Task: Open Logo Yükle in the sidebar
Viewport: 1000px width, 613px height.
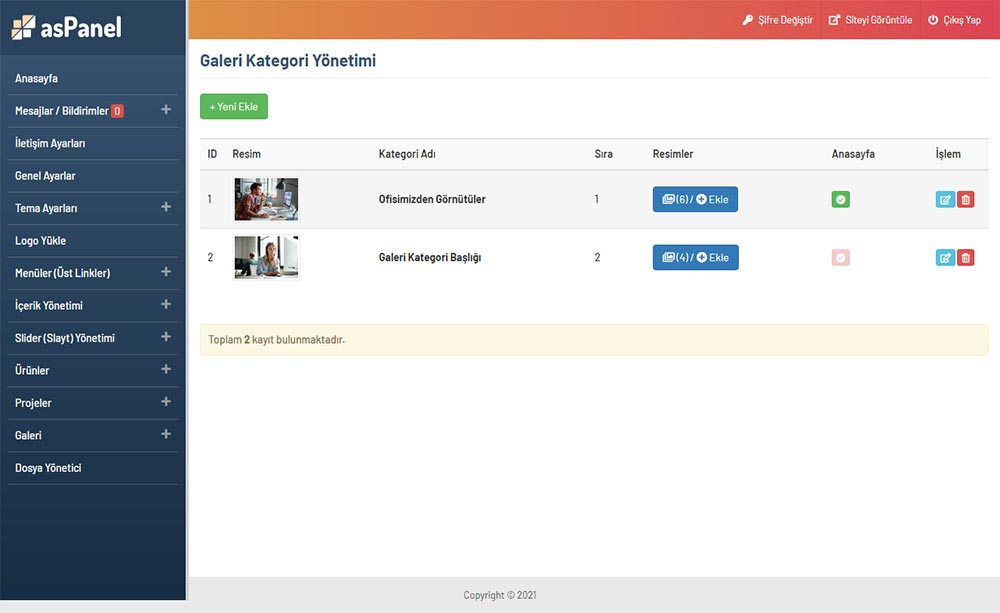Action: [40, 241]
